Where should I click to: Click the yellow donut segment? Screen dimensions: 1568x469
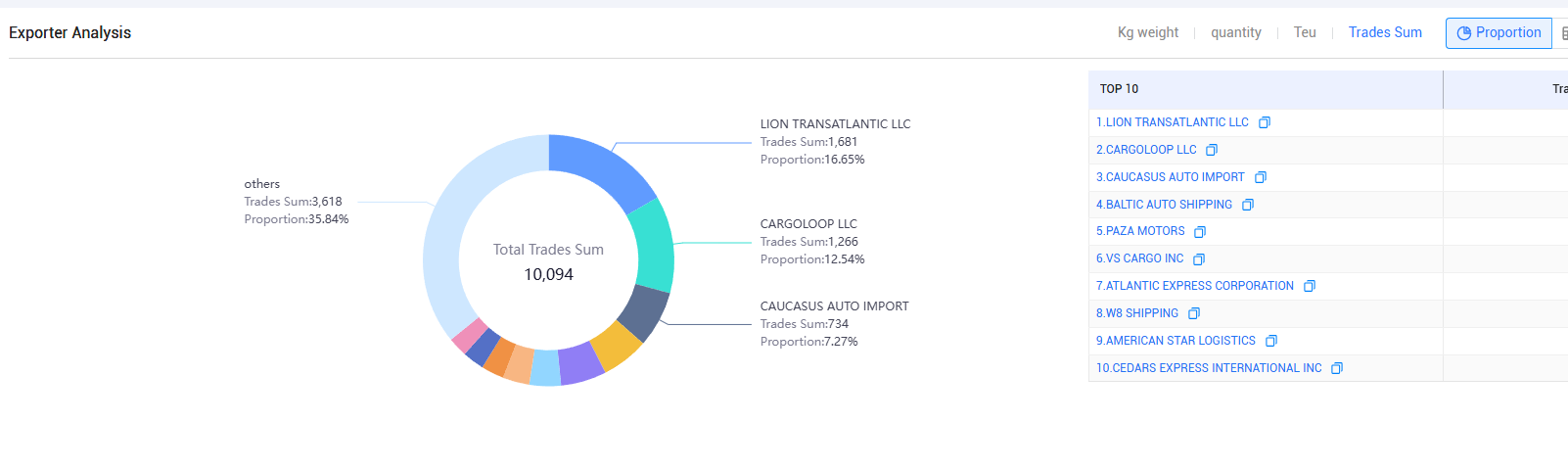[618, 346]
